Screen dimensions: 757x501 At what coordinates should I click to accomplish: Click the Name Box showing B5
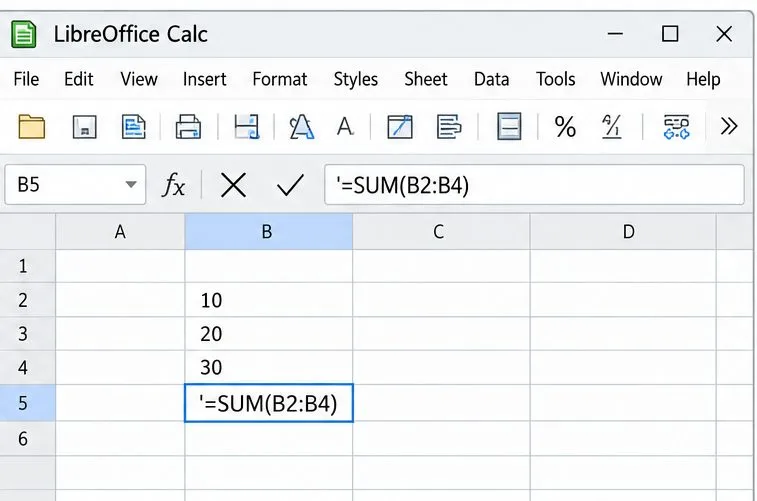[x=75, y=185]
